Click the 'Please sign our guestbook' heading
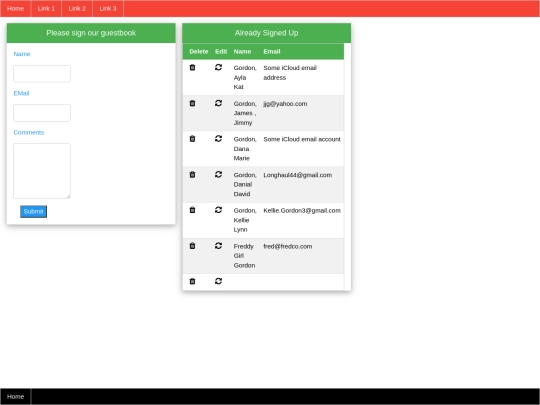540x405 pixels. (x=91, y=33)
